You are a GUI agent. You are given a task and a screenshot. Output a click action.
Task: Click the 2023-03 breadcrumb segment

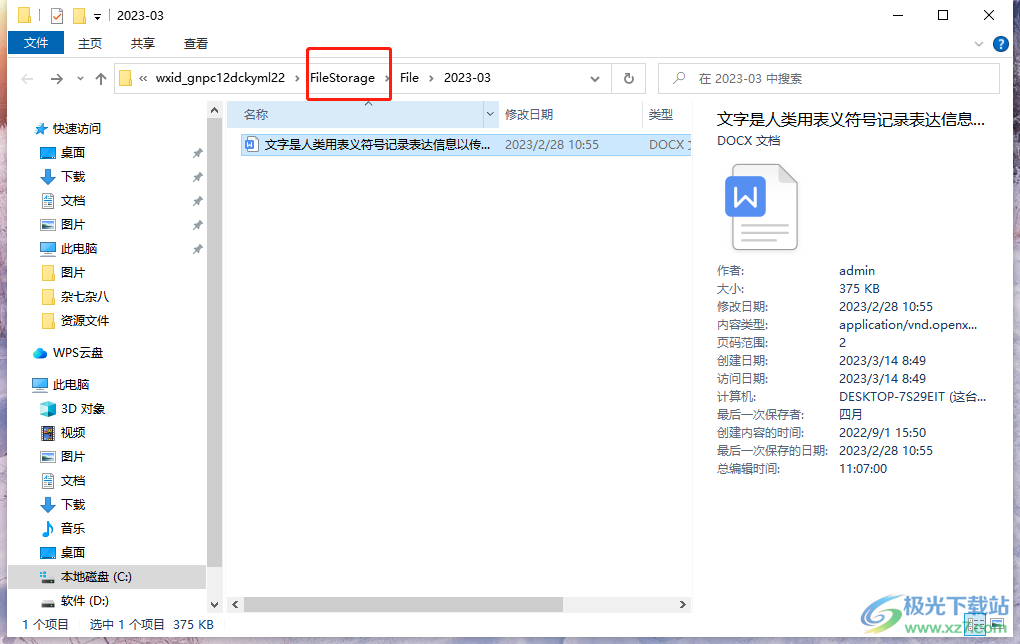click(467, 78)
